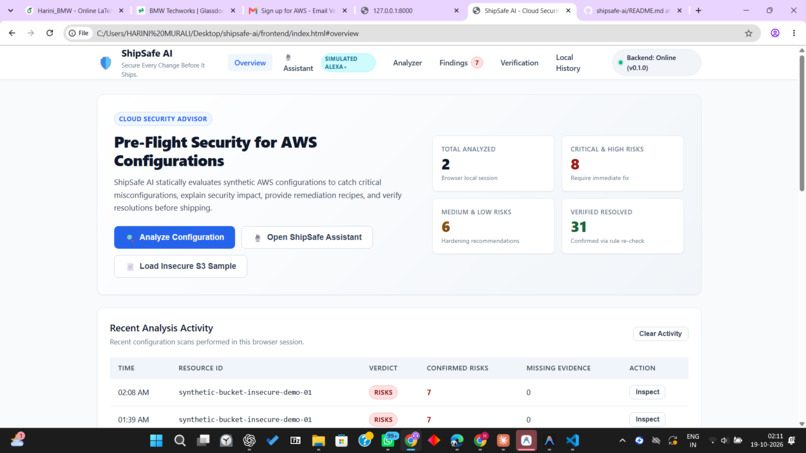Click the Analyze Configuration button

174,237
